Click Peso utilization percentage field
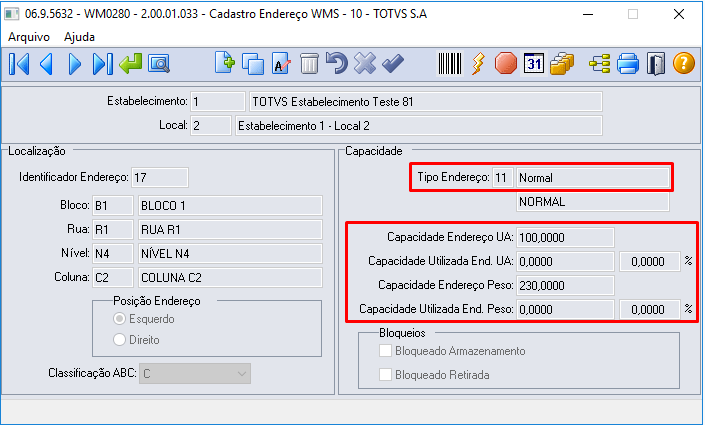705x425 pixels. [650, 309]
